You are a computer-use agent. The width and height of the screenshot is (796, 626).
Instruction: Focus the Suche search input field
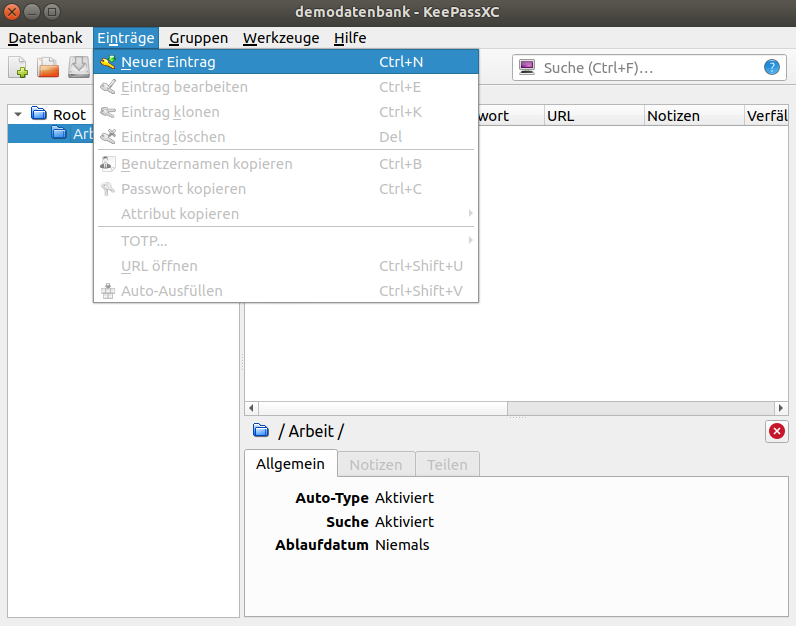tap(650, 68)
